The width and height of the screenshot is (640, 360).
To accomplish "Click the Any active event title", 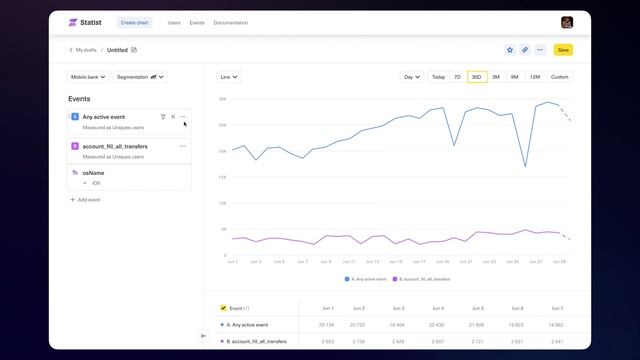I will point(104,117).
